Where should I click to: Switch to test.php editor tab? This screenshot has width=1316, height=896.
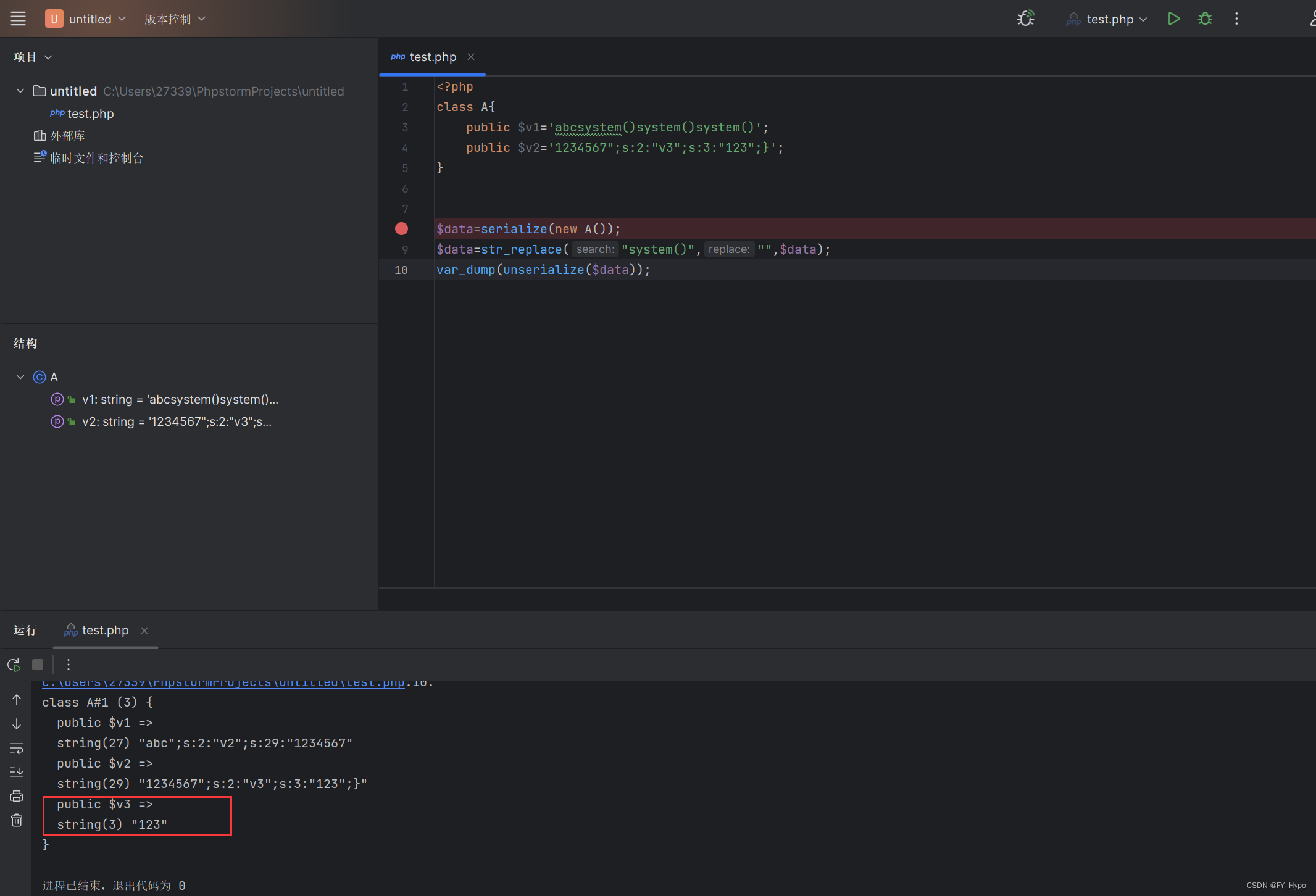[432, 57]
